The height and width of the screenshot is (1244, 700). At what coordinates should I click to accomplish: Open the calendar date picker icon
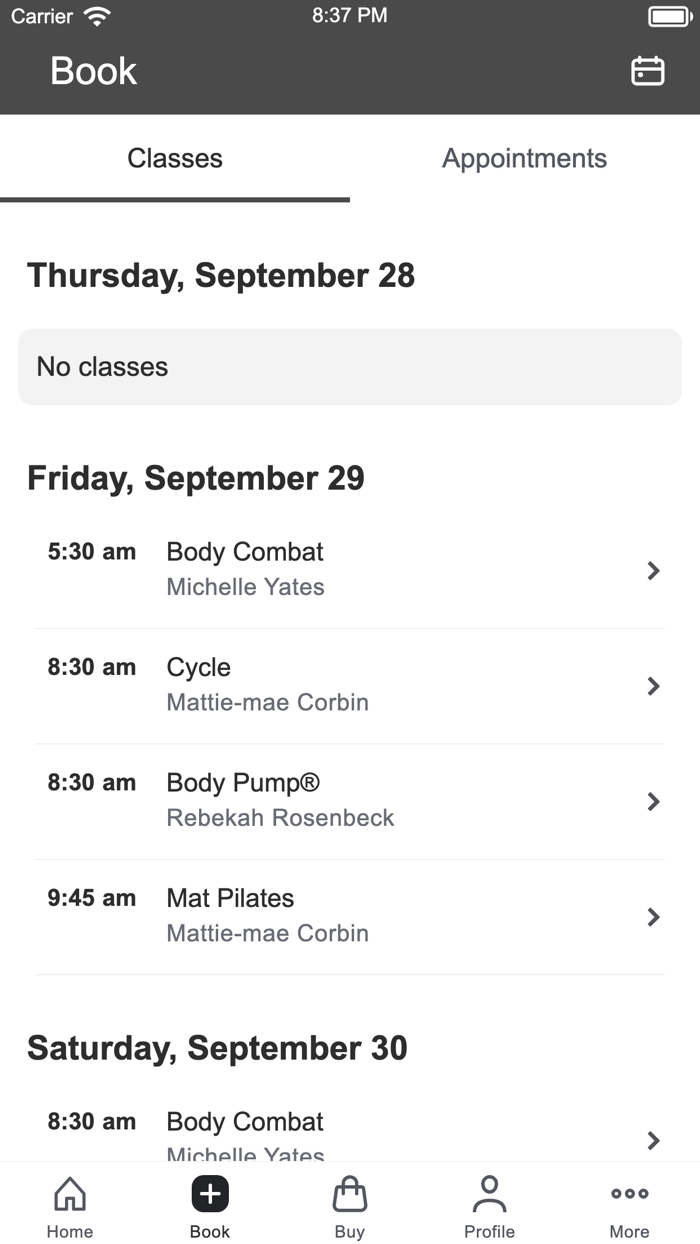pyautogui.click(x=647, y=71)
